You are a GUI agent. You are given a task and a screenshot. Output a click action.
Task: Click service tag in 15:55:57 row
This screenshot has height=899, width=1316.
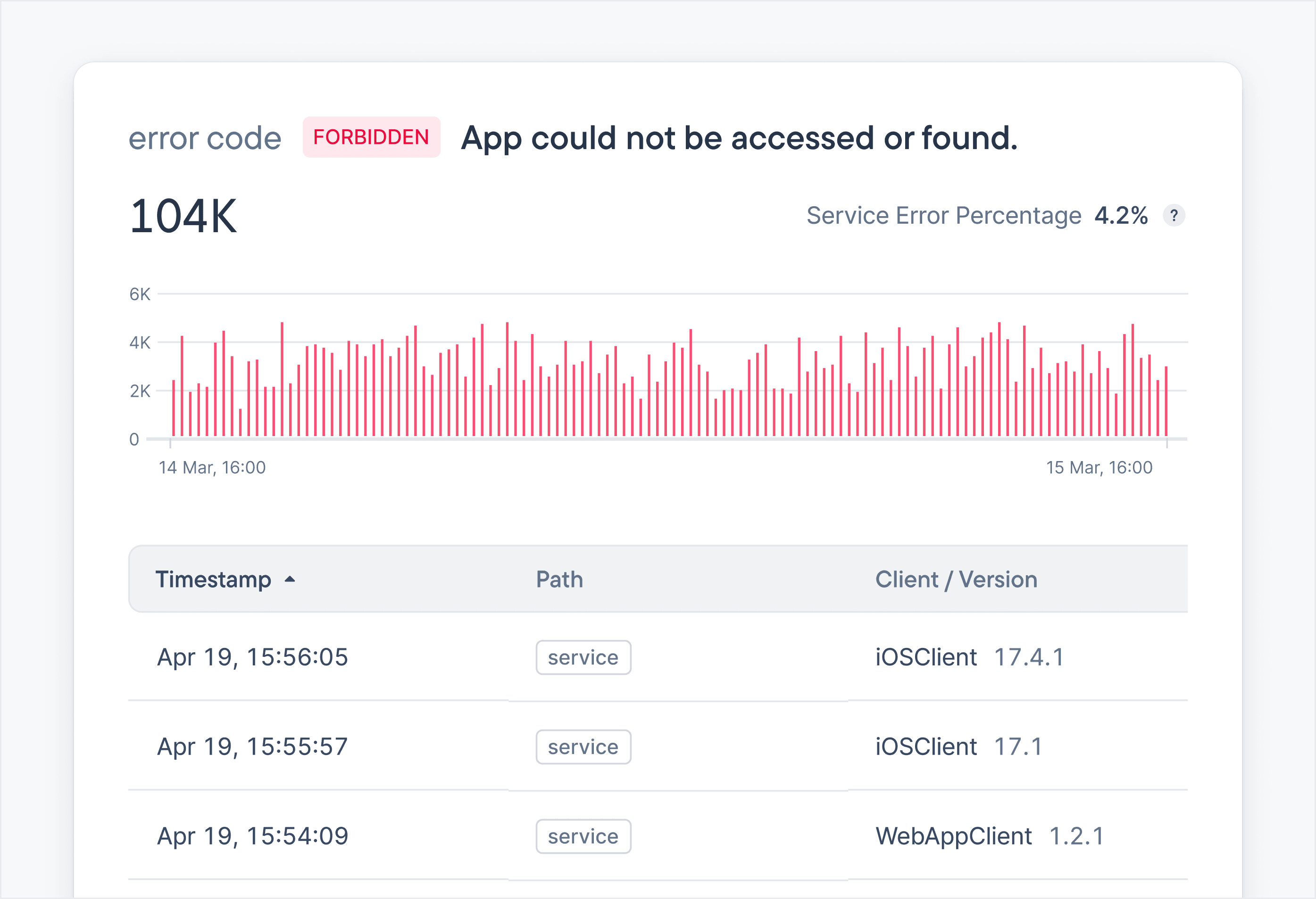point(583,747)
